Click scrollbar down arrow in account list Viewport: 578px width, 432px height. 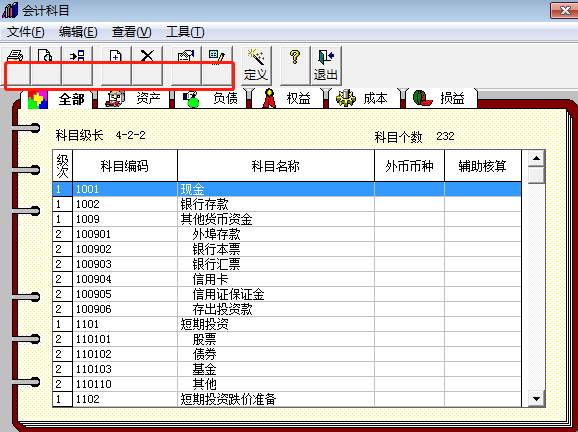[536, 399]
